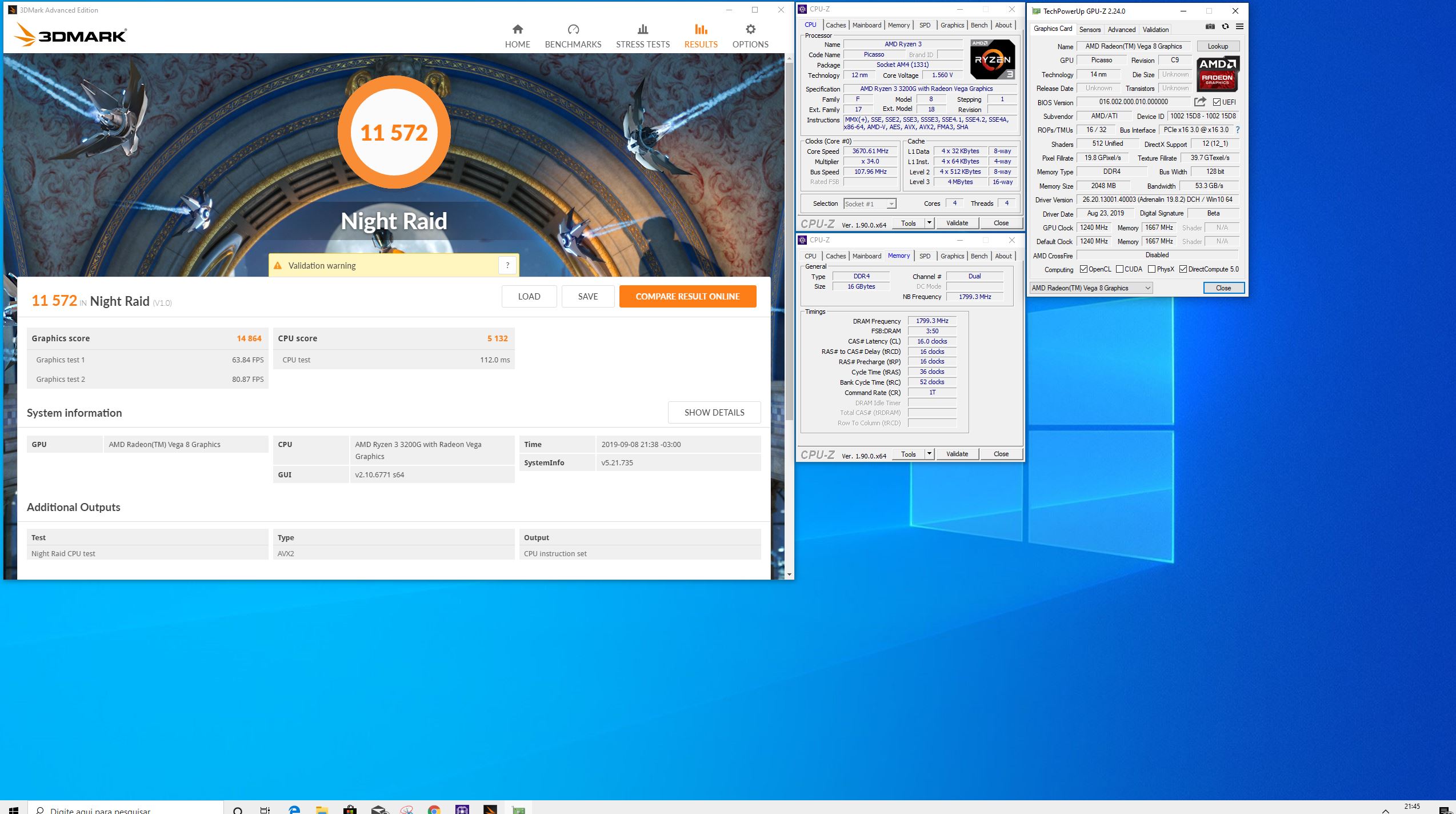
Task: Open Caches tab in top CPU-Z window
Action: click(x=835, y=25)
